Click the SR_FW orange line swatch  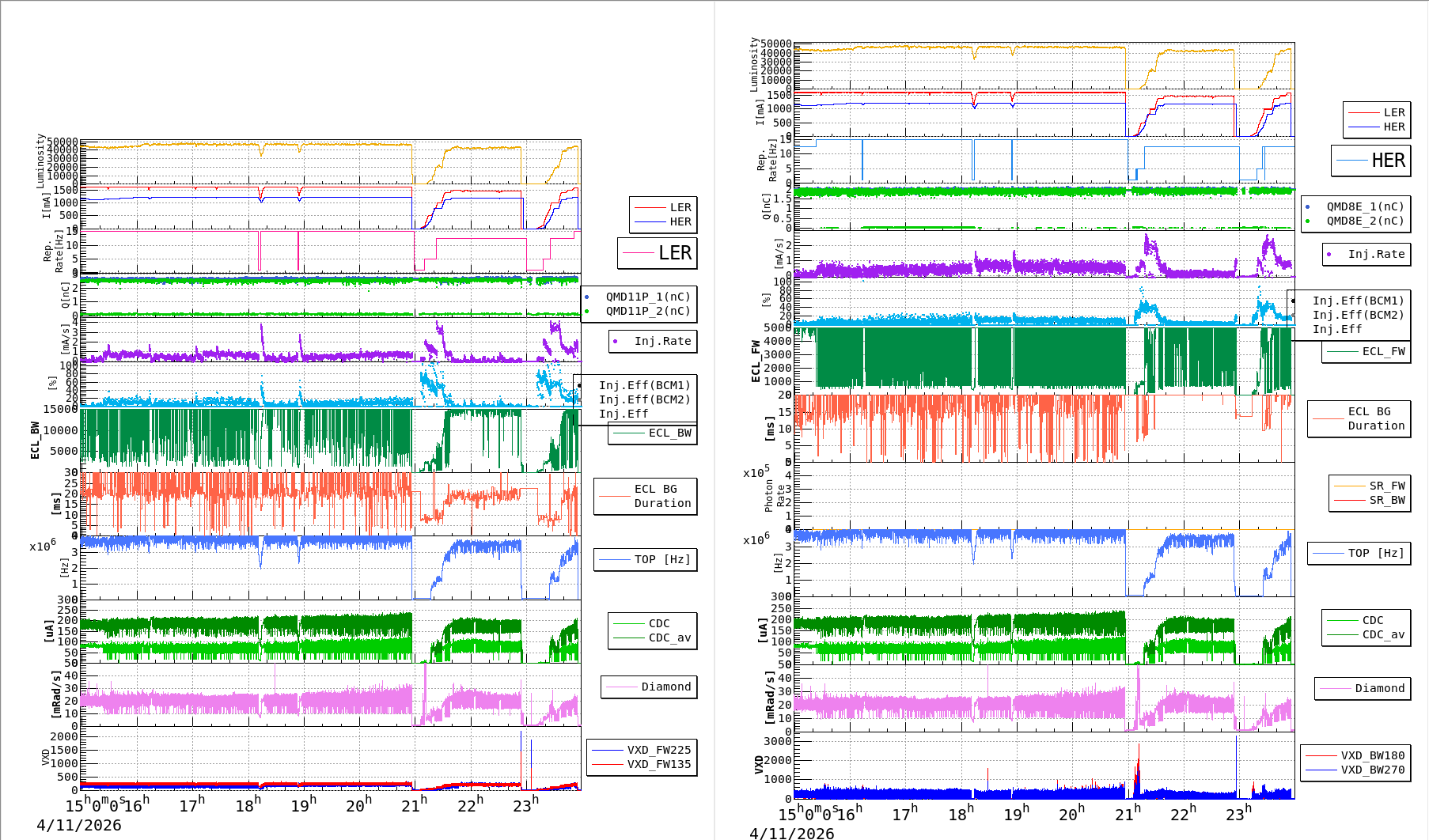1349,486
